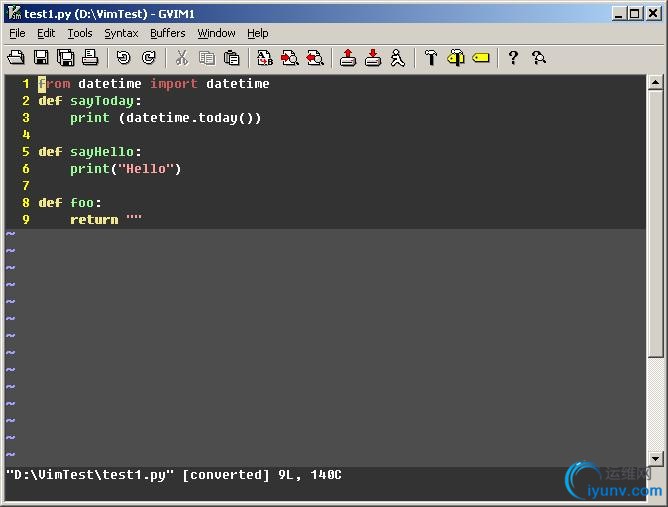Click the Build Tags icon
This screenshot has height=507, width=668.
tap(455, 58)
